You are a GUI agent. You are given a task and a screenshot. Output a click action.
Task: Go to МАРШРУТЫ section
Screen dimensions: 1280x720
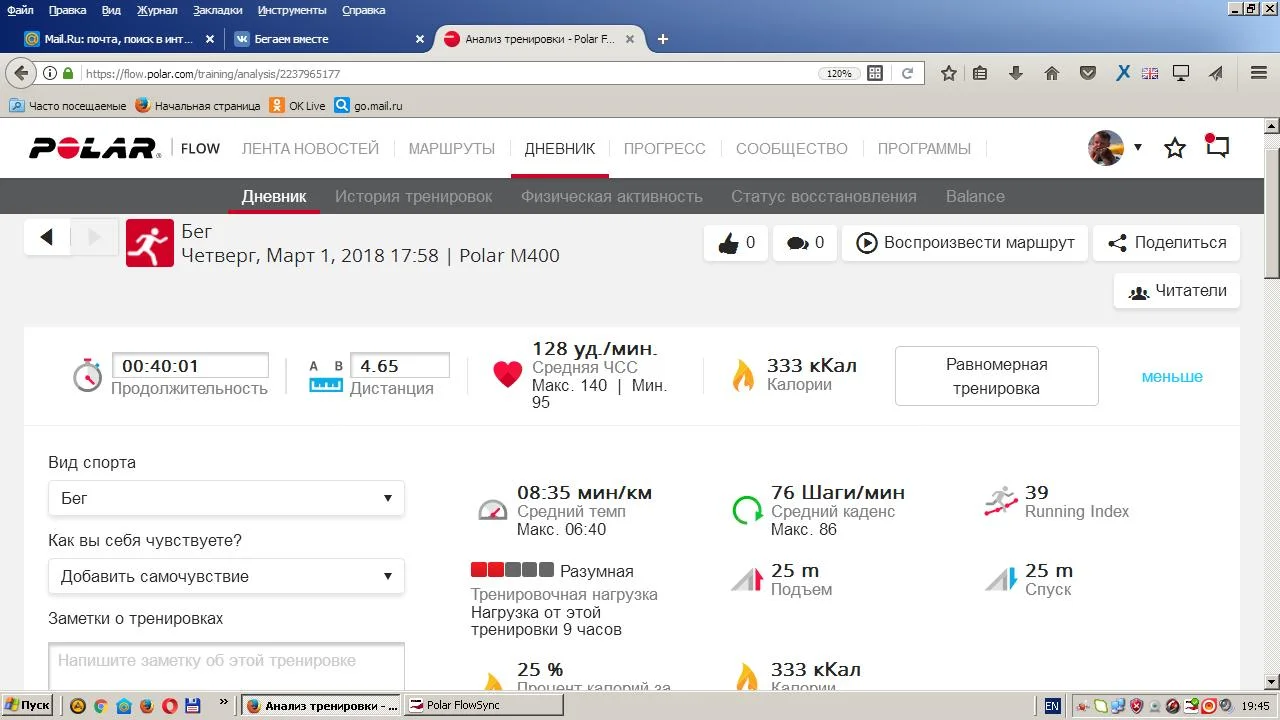[x=452, y=148]
